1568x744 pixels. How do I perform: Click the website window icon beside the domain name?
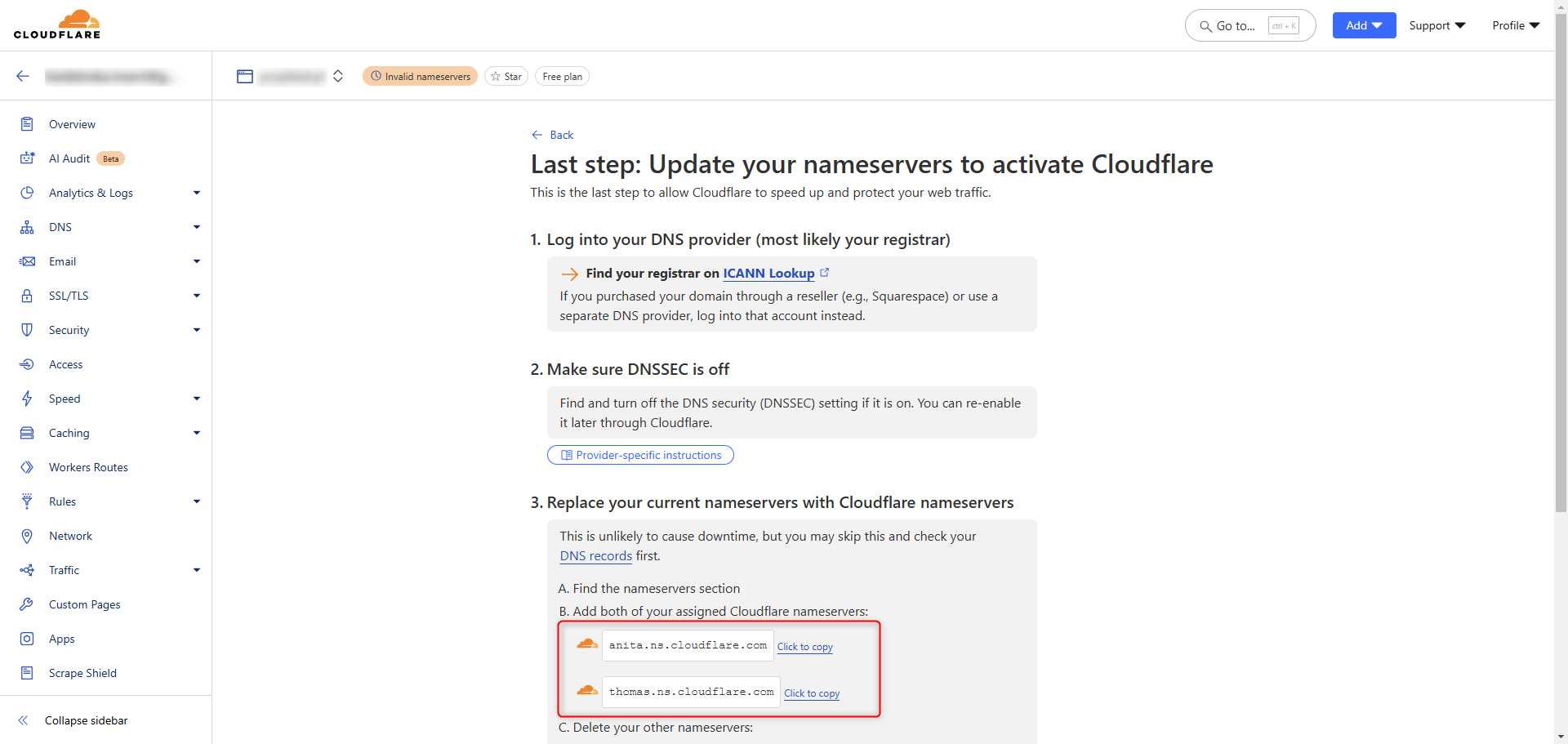pyautogui.click(x=245, y=76)
